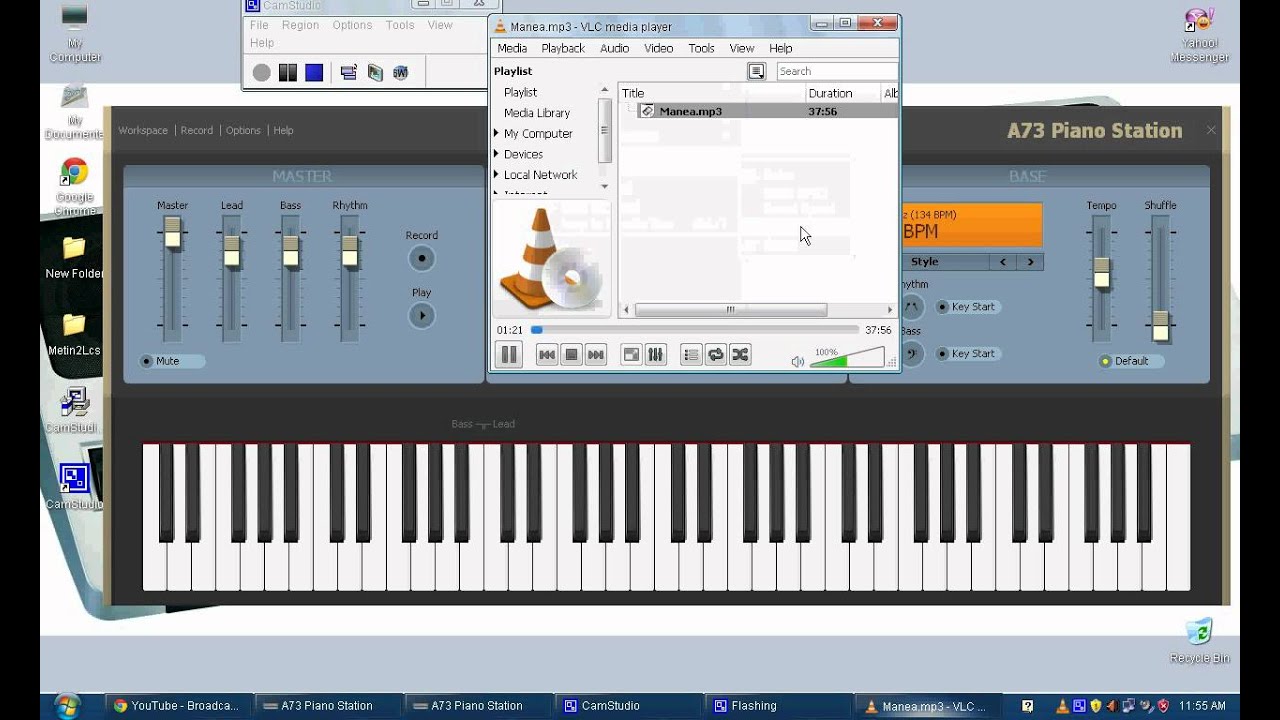Open Piano Station Record menu

[x=196, y=130]
